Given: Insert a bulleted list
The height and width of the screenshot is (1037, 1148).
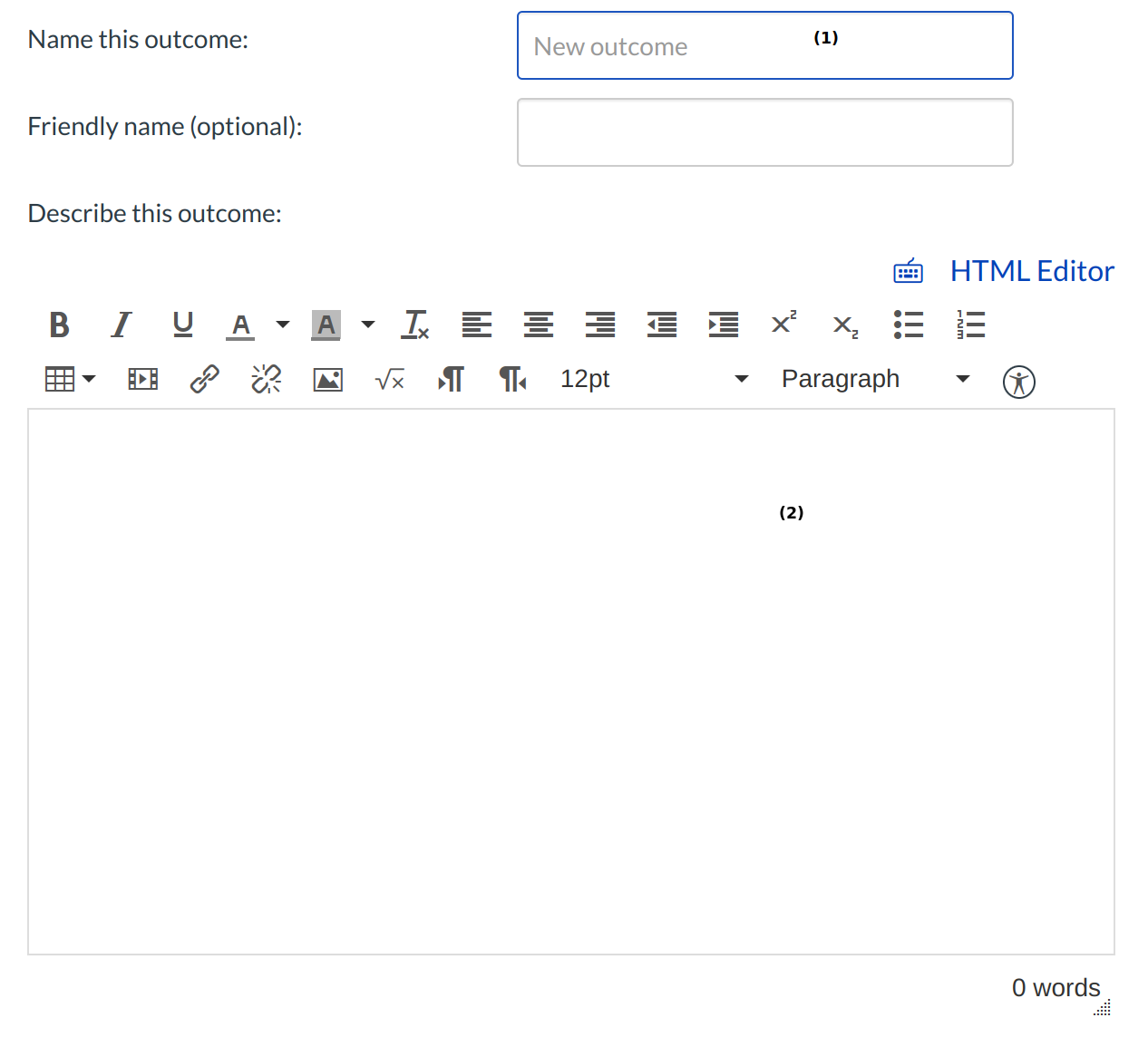Looking at the screenshot, I should click(908, 325).
